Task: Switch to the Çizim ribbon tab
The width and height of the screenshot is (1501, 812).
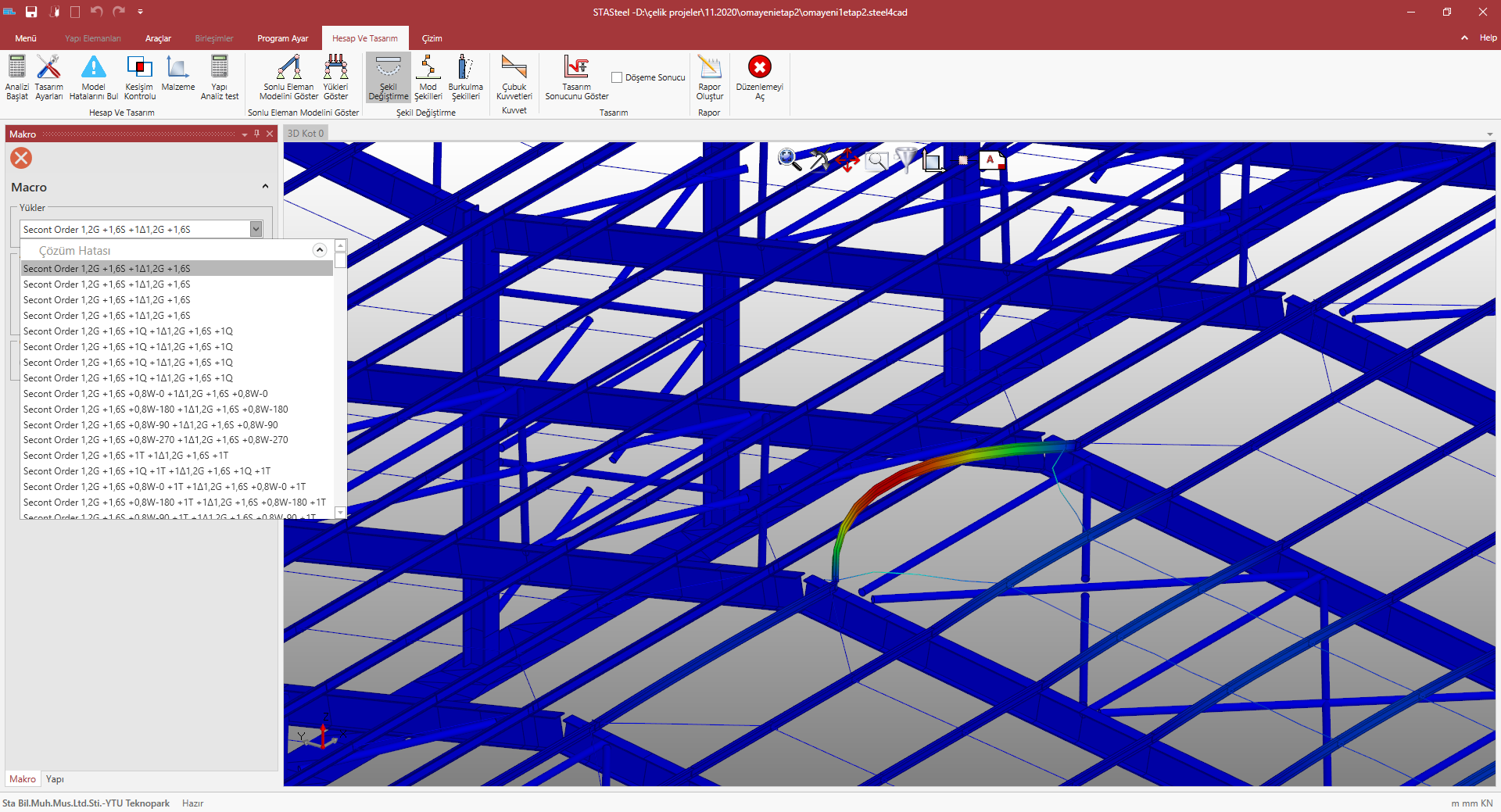Action: pyautogui.click(x=432, y=38)
